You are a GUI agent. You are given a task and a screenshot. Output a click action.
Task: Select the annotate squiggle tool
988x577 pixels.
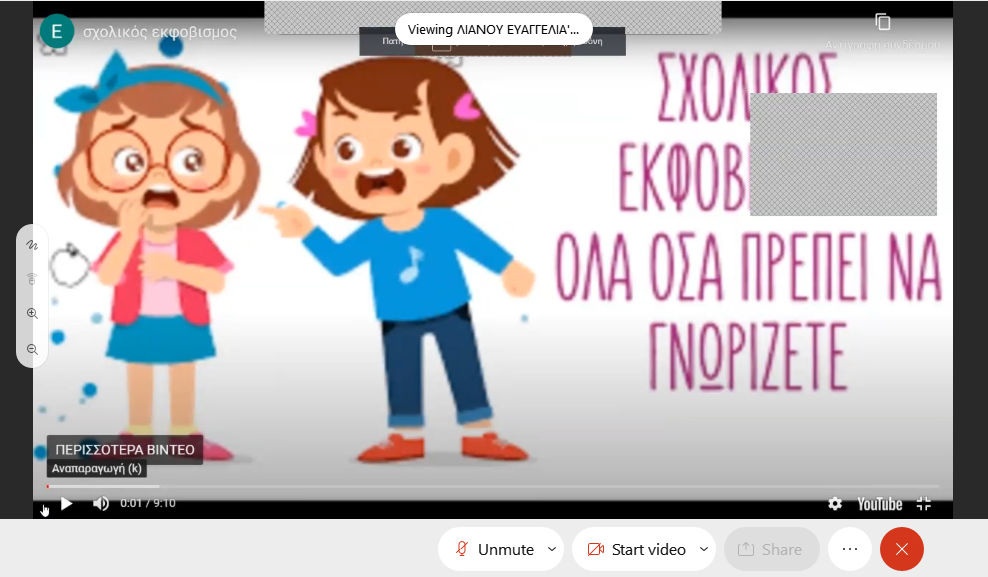click(x=32, y=245)
